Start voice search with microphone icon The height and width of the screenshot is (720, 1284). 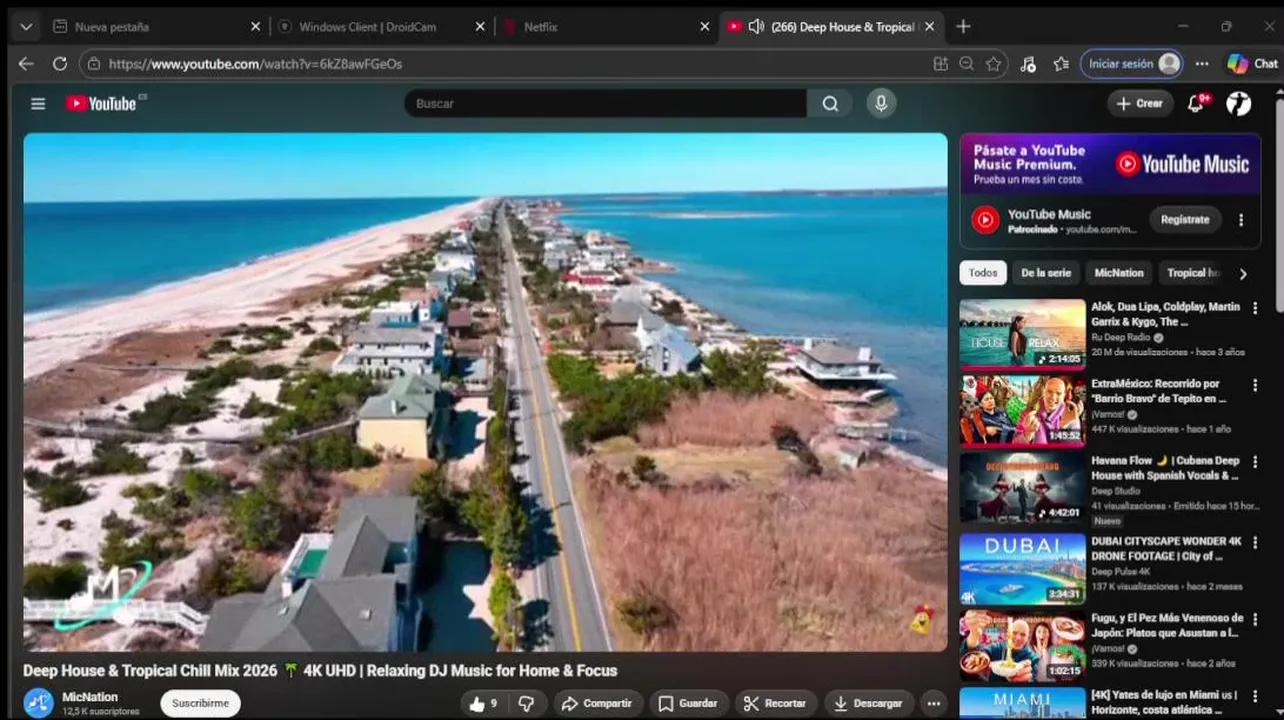pos(881,103)
